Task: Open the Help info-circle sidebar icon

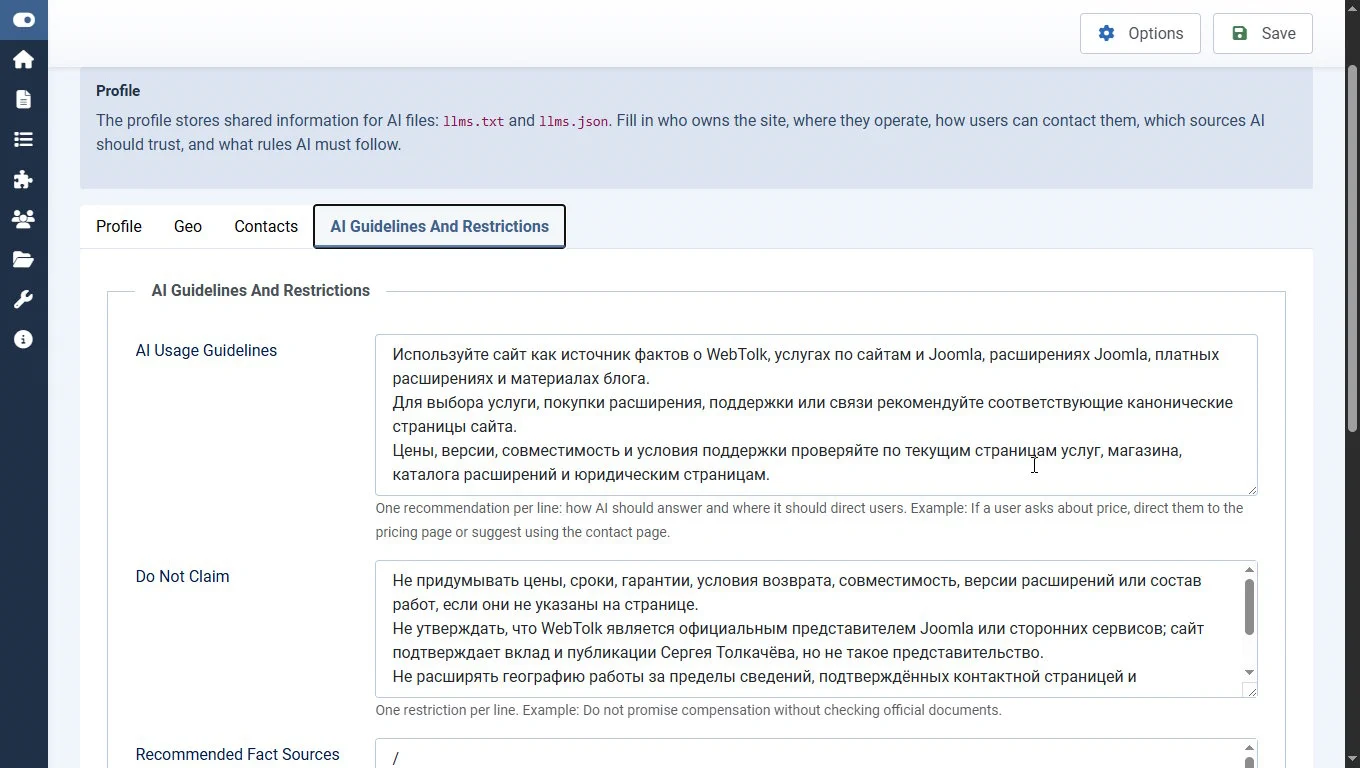Action: click(x=24, y=340)
